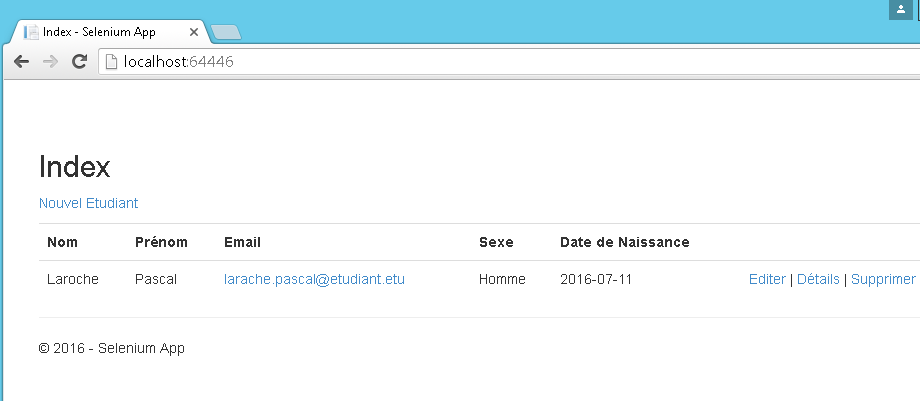The height and width of the screenshot is (401, 920).
Task: Click the Index page heading
Action: (x=74, y=167)
